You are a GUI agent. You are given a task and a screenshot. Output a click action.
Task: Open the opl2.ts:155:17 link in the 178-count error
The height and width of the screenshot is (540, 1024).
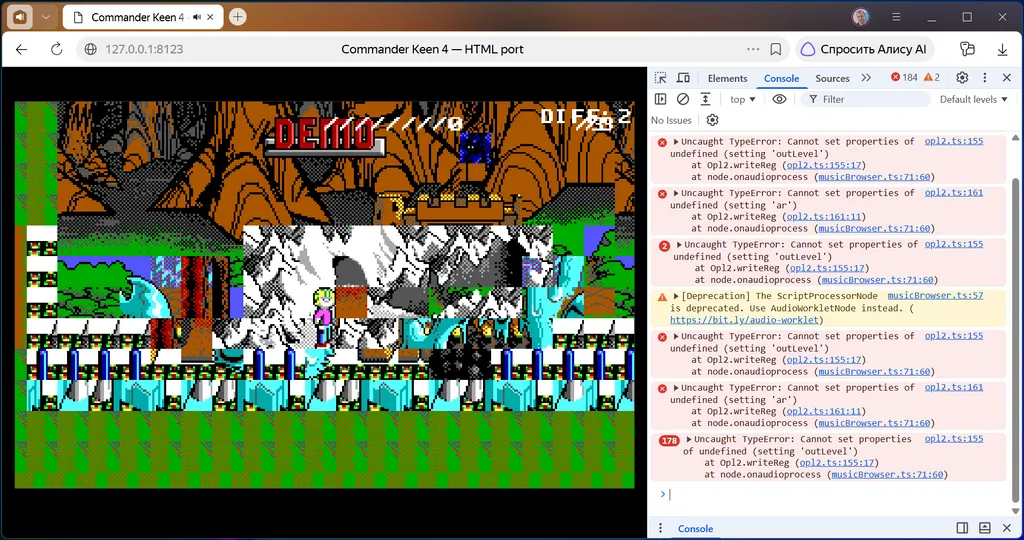tap(837, 463)
